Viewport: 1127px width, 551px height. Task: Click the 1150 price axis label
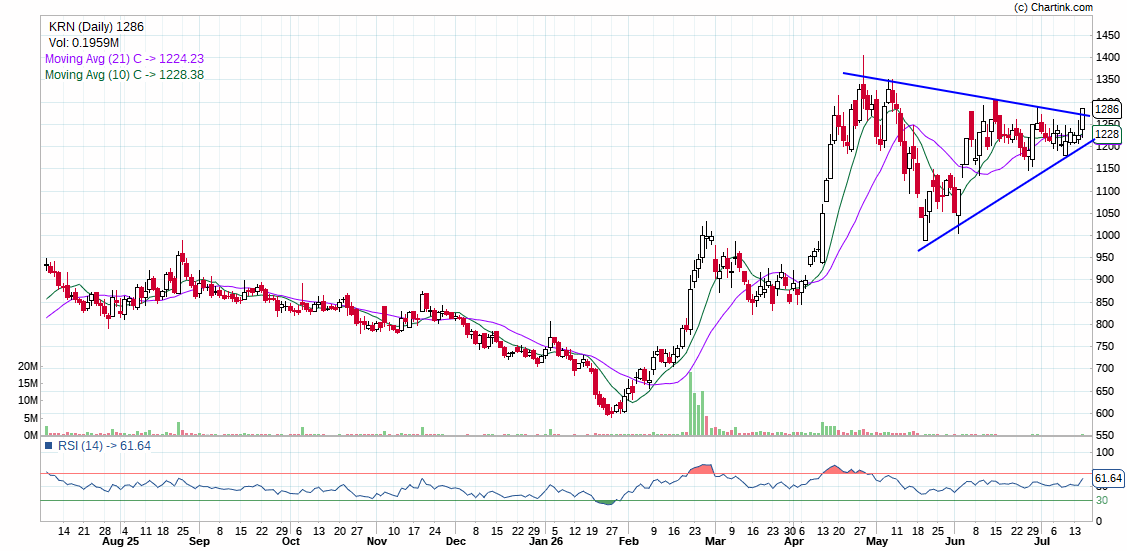(x=1108, y=169)
